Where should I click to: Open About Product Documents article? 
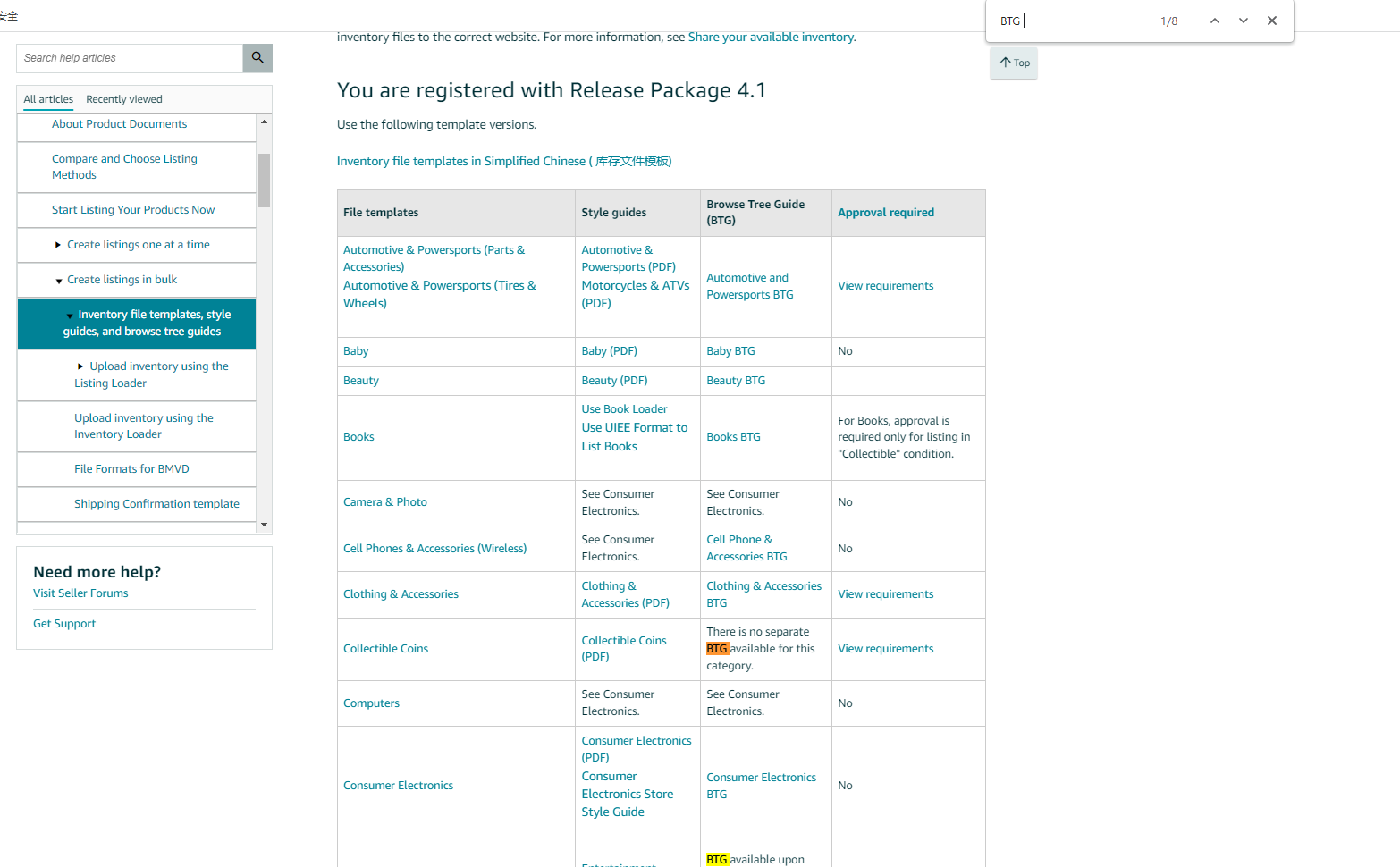(x=119, y=124)
